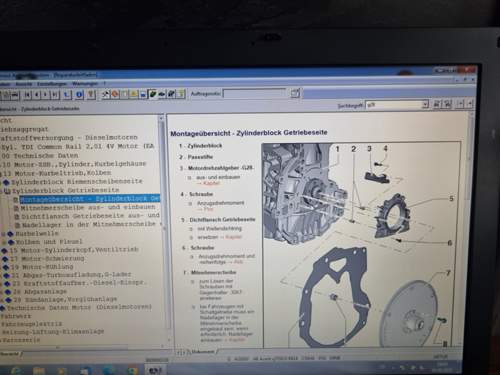Screen dimensions: 500x375
Task: Switch to the Dokument tab at bottom
Action: (x=203, y=352)
